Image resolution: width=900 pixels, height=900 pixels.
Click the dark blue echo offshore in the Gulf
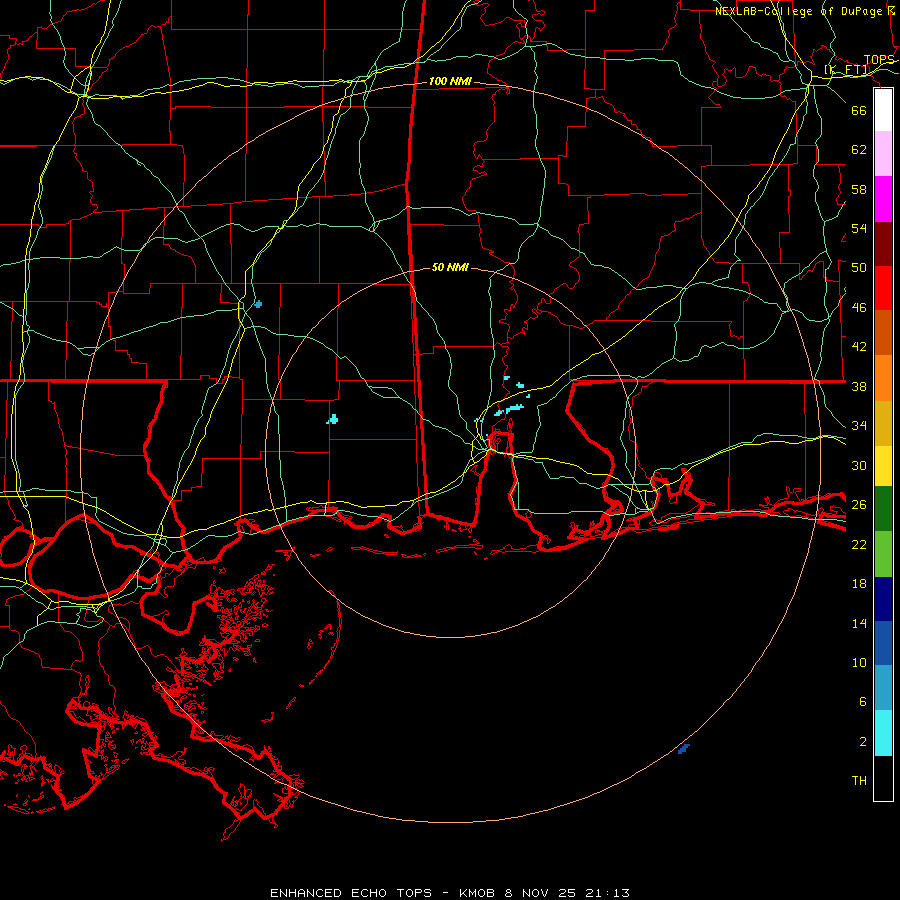pyautogui.click(x=684, y=748)
